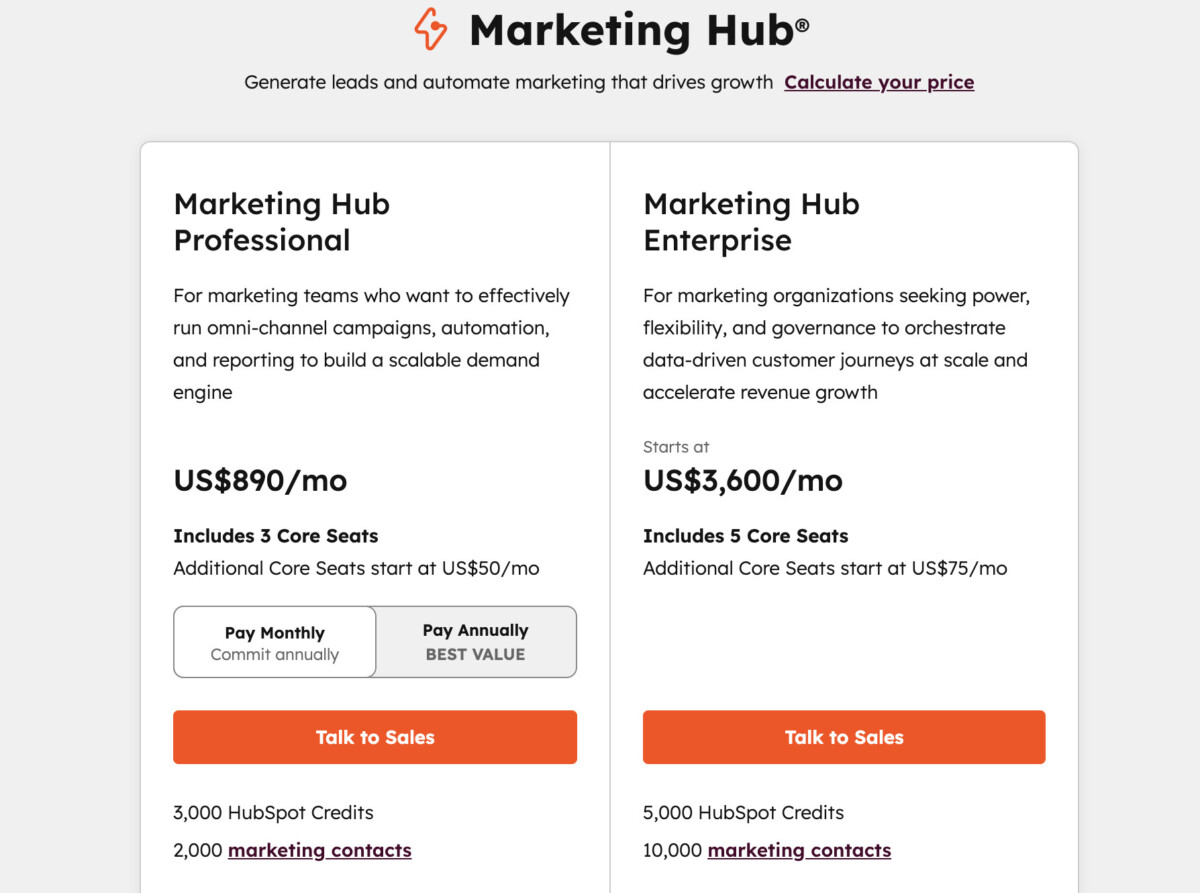The height and width of the screenshot is (893, 1200).
Task: Click the US$890/mo price
Action: tap(260, 481)
